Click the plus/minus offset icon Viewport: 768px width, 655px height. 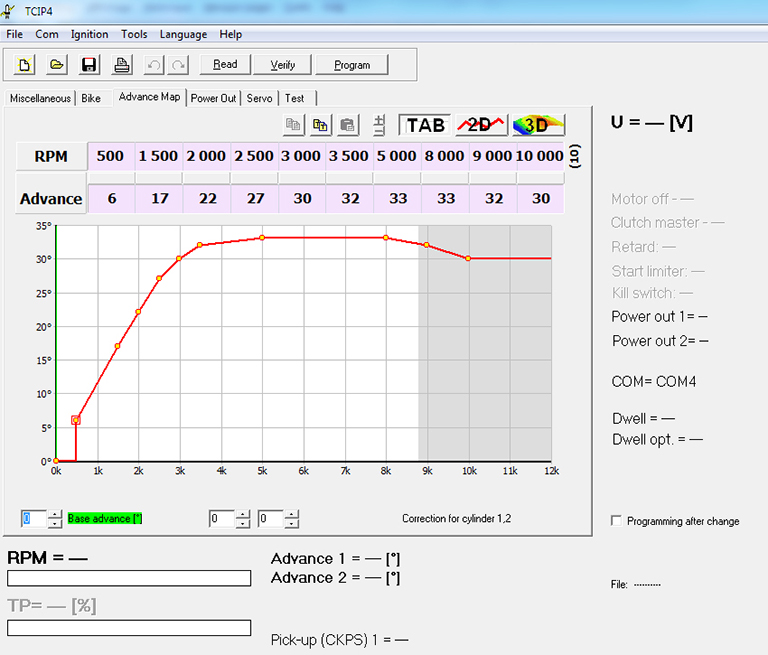coord(380,125)
